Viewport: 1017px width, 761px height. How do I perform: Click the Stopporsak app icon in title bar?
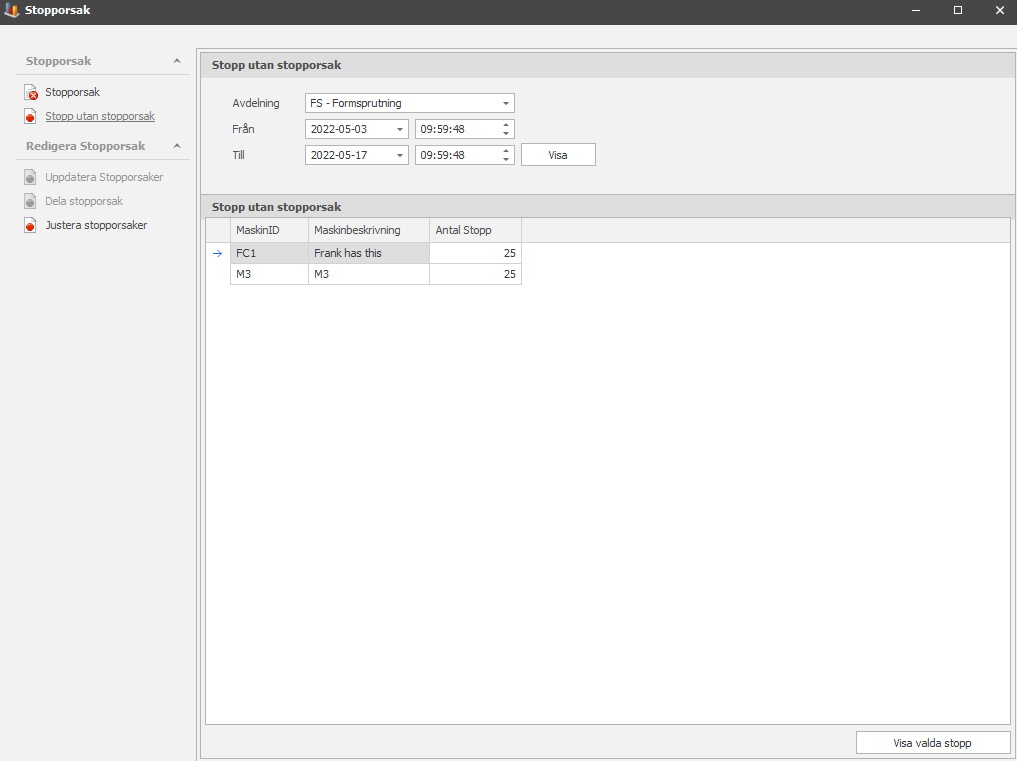(x=11, y=10)
